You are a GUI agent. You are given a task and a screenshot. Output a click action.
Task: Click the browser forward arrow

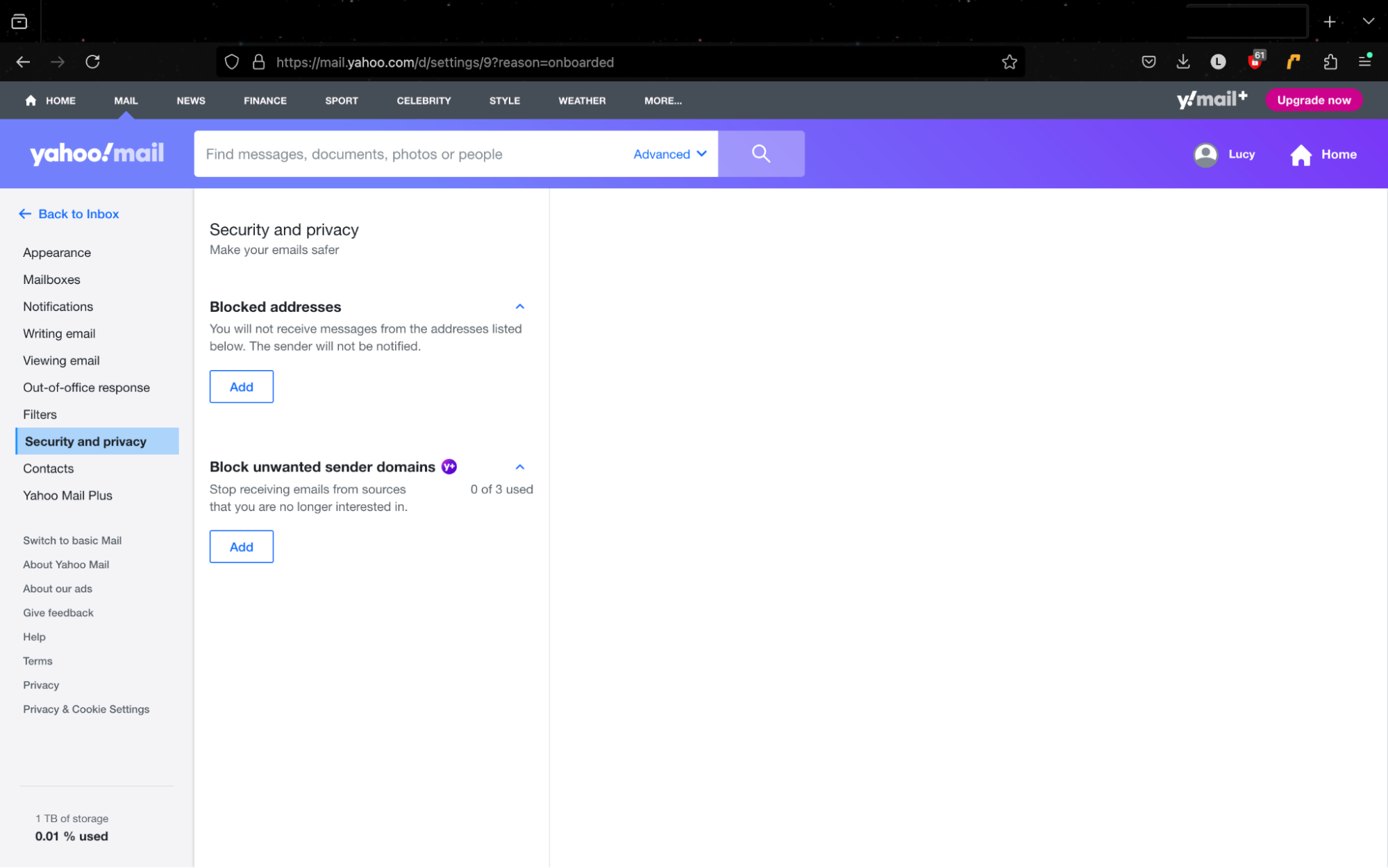point(58,62)
